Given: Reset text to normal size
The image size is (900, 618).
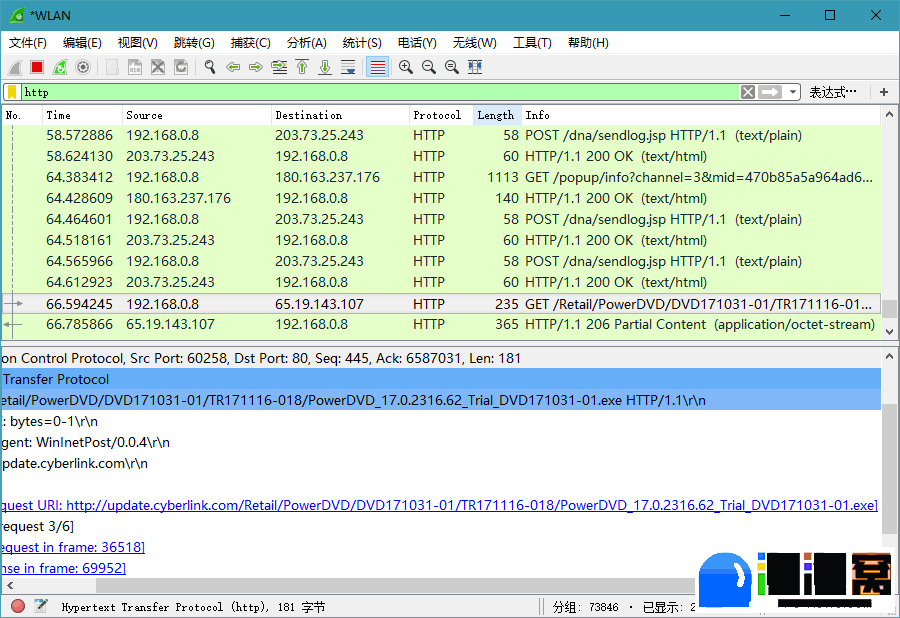Looking at the screenshot, I should point(452,67).
